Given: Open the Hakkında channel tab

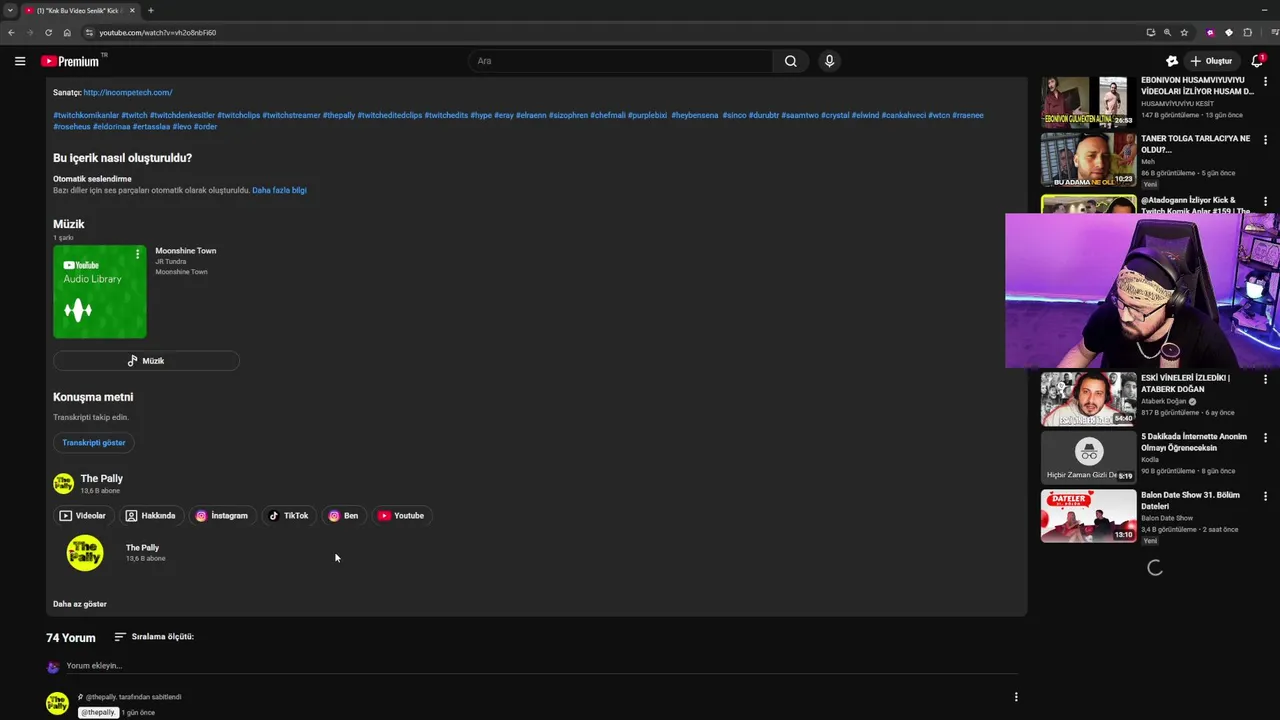Looking at the screenshot, I should [x=150, y=516].
